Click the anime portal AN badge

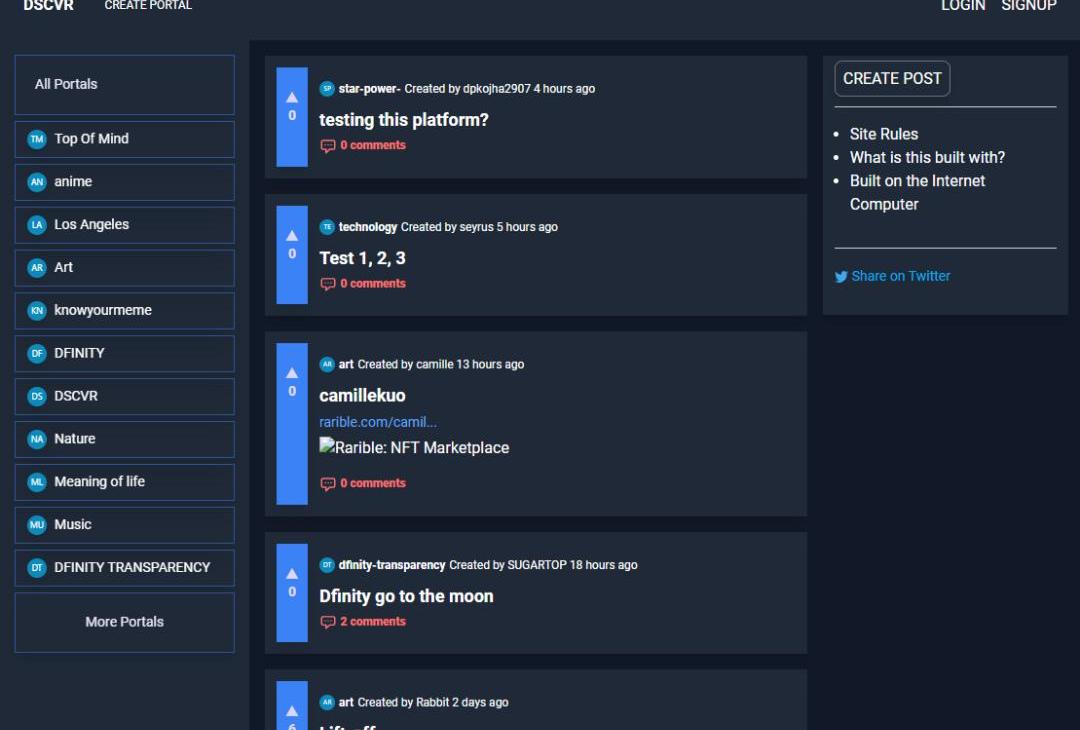tap(37, 182)
